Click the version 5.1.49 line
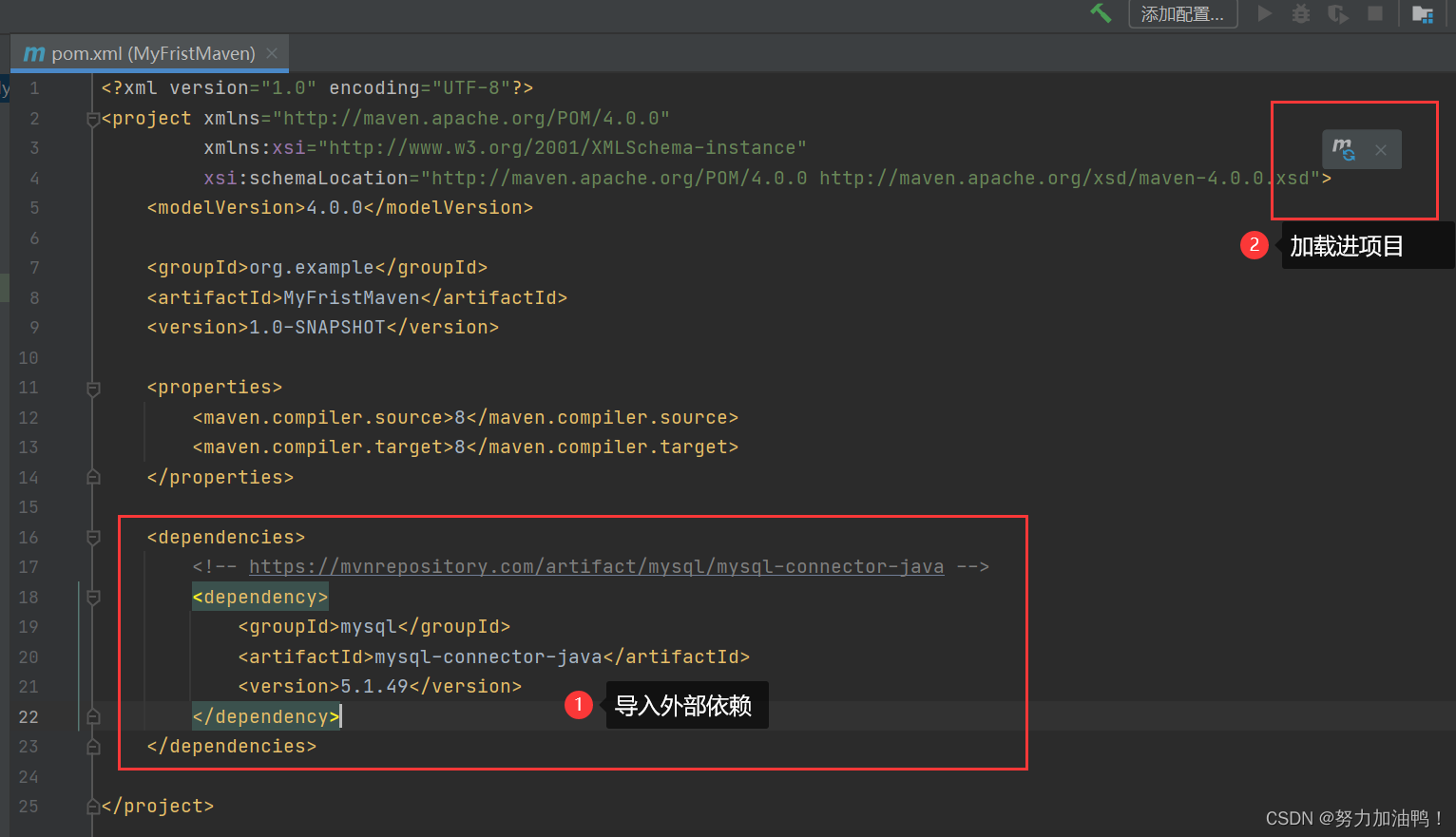 click(379, 687)
